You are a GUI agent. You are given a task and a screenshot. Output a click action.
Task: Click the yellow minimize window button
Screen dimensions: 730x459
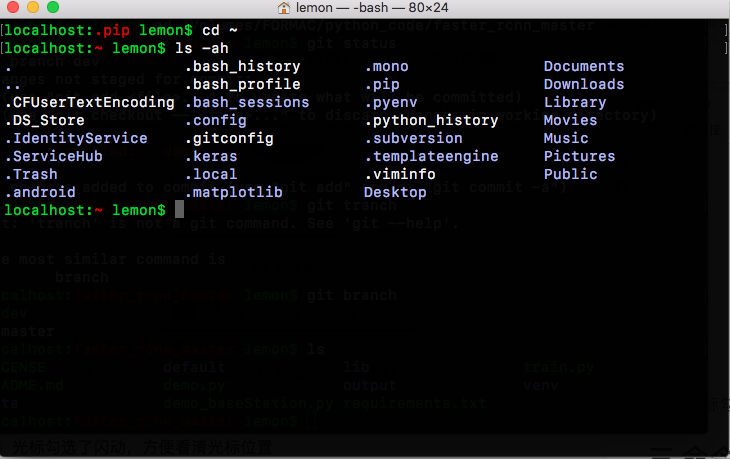33,7
